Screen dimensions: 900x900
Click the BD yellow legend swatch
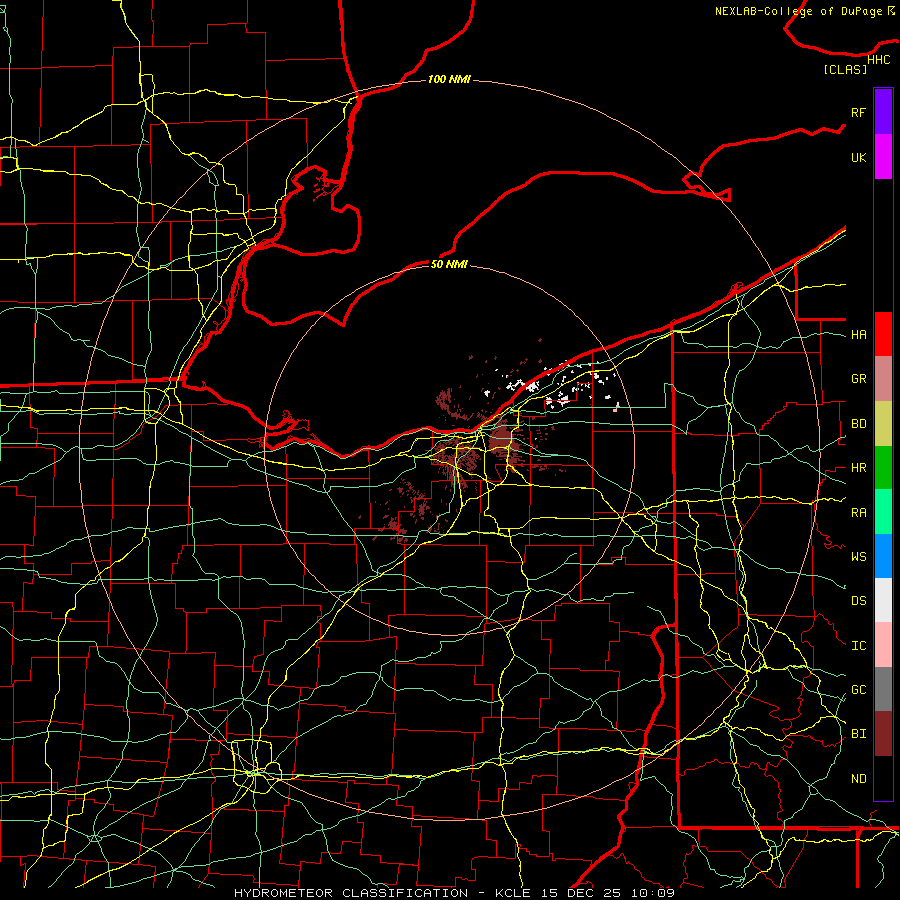click(x=883, y=424)
